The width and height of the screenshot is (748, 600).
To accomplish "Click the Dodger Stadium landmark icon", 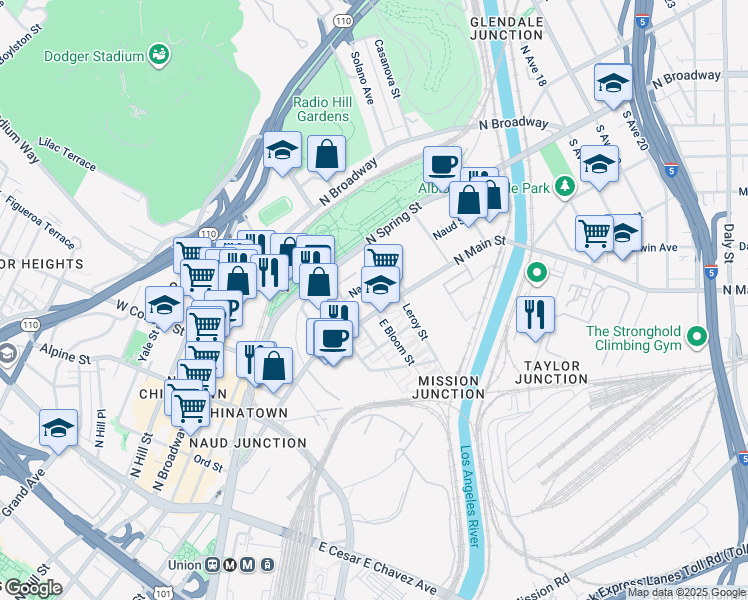I will [x=159, y=55].
